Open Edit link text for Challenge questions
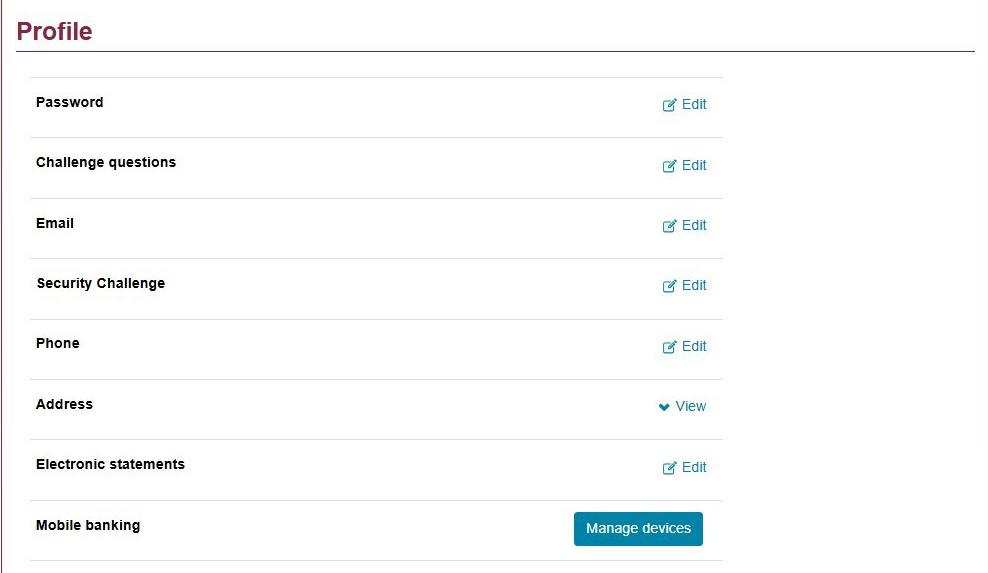The height and width of the screenshot is (573, 988). [694, 165]
